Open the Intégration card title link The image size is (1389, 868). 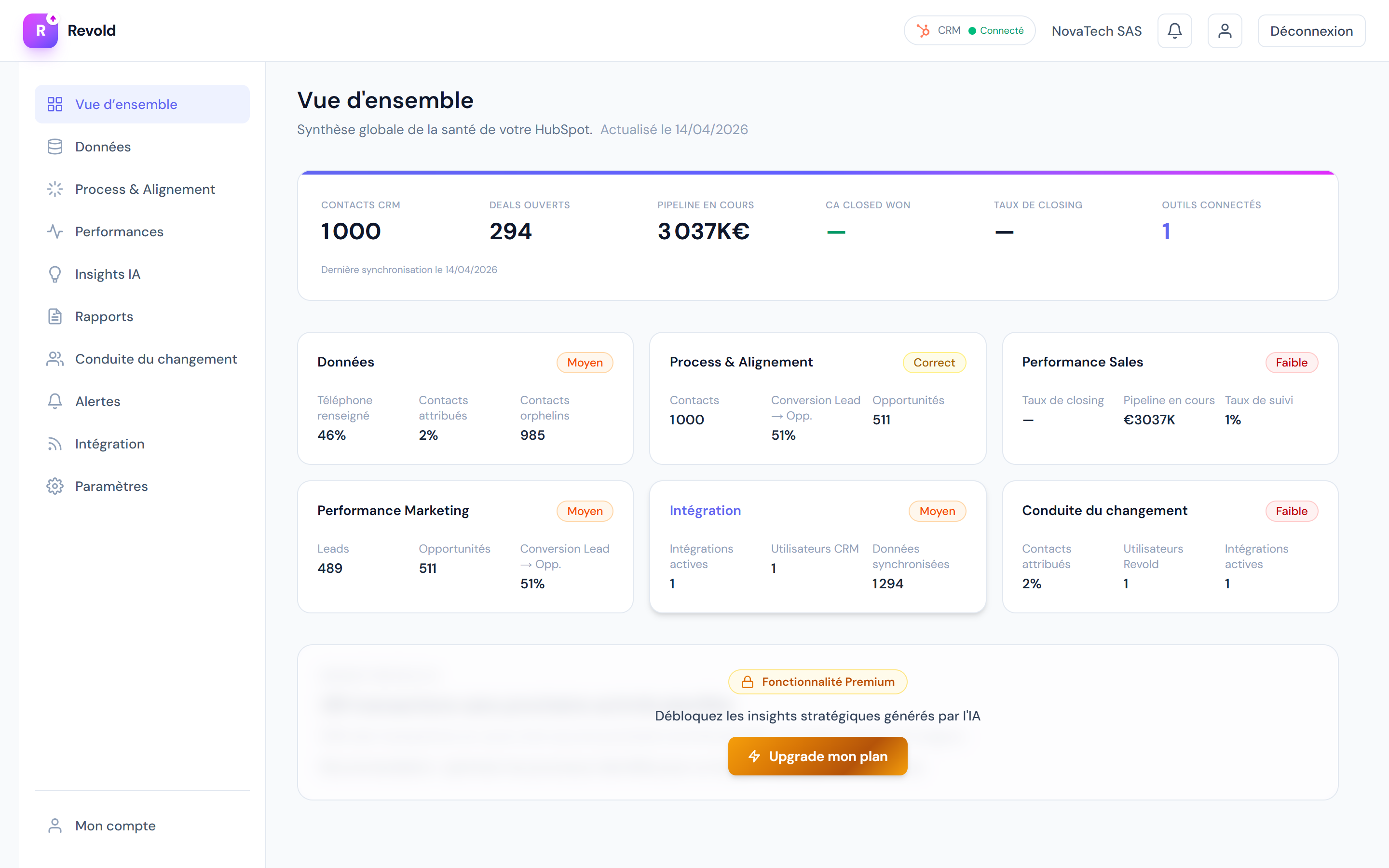click(705, 510)
